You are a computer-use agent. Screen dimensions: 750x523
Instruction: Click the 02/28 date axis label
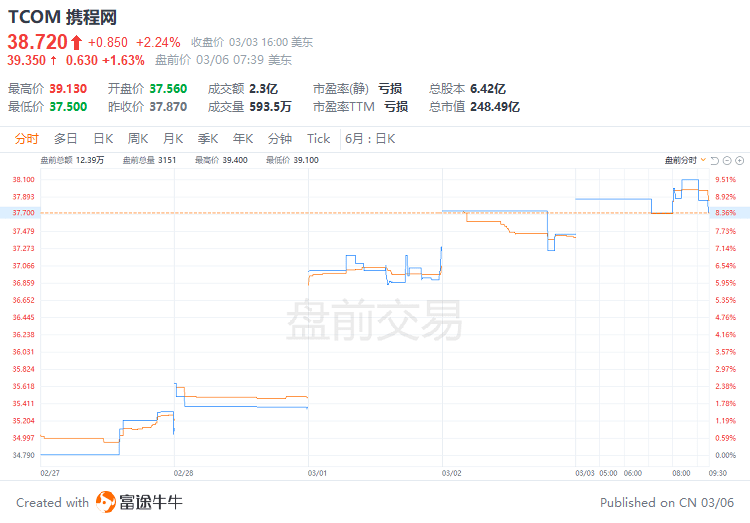184,473
